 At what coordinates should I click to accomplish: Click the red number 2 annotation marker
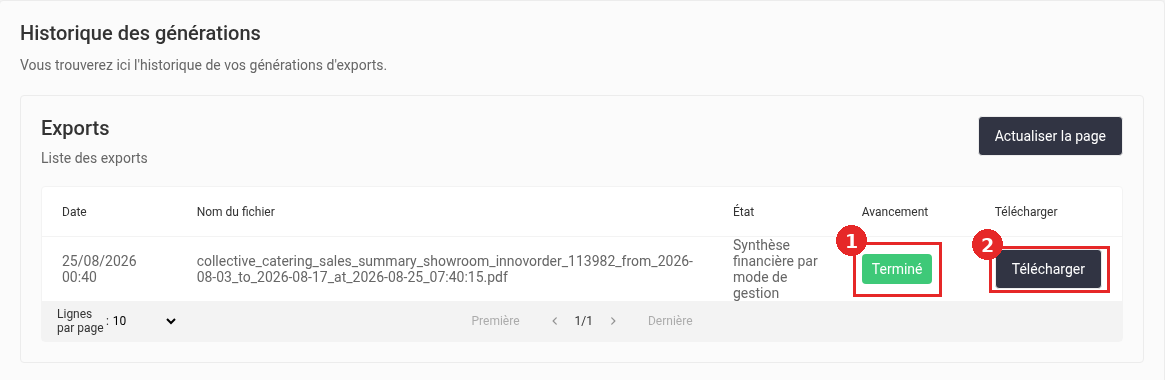pyautogui.click(x=987, y=246)
